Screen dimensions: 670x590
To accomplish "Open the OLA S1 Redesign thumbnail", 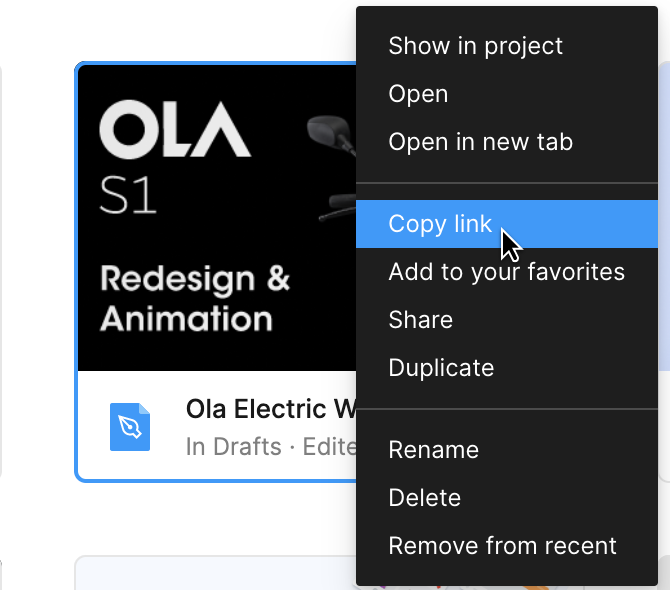I will point(217,218).
